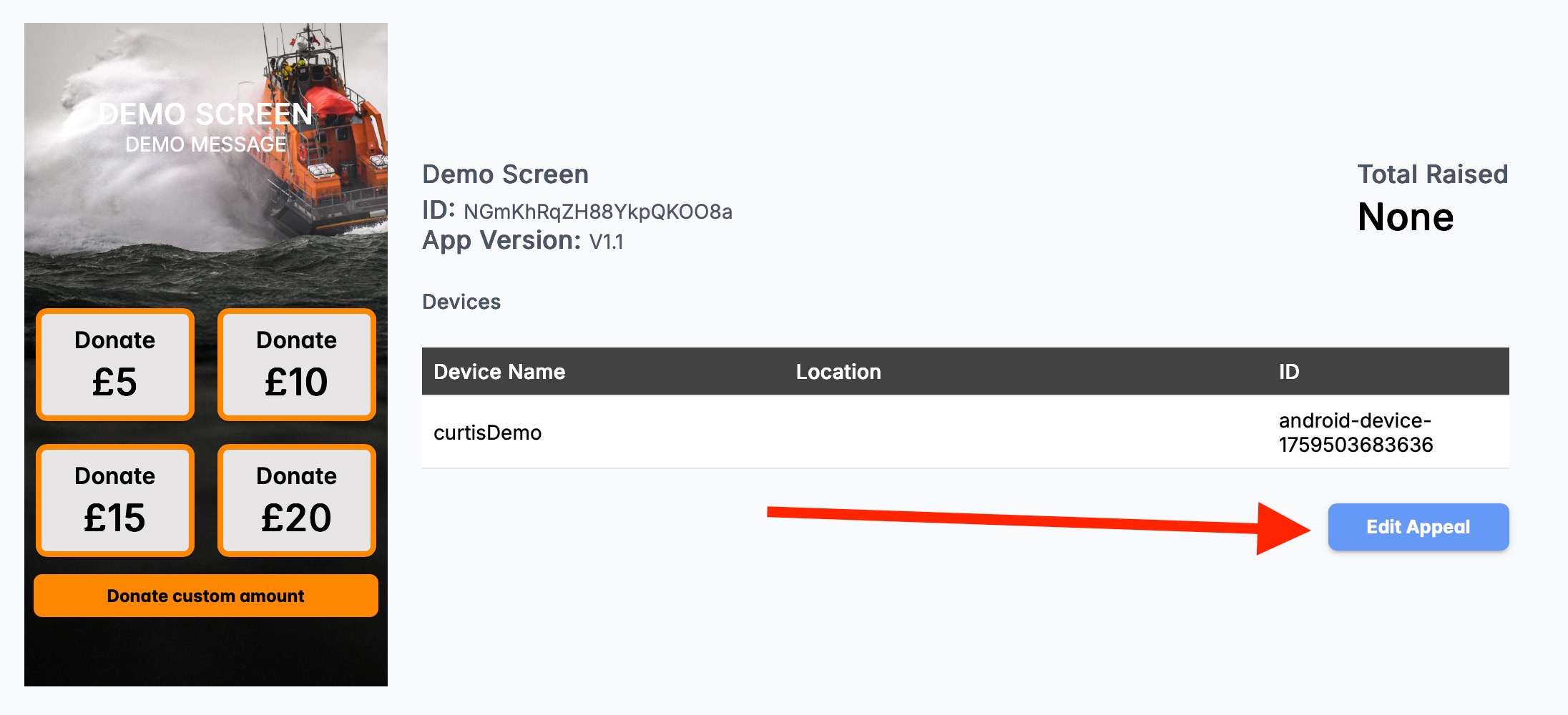Tap the Donate £20 button

click(296, 500)
